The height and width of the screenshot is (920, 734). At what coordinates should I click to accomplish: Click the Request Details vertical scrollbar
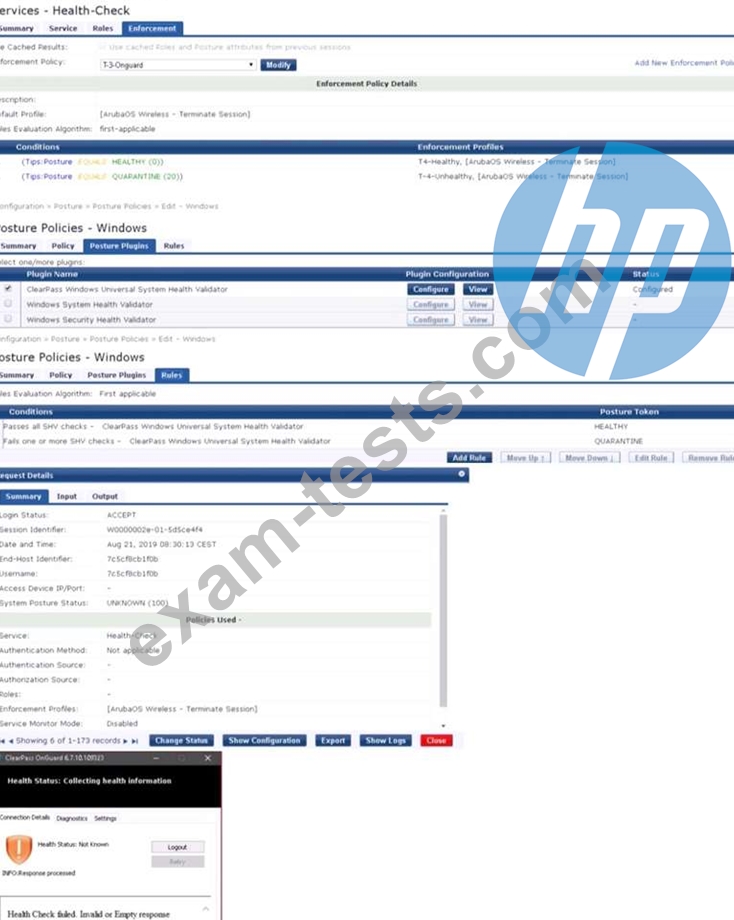tap(444, 610)
